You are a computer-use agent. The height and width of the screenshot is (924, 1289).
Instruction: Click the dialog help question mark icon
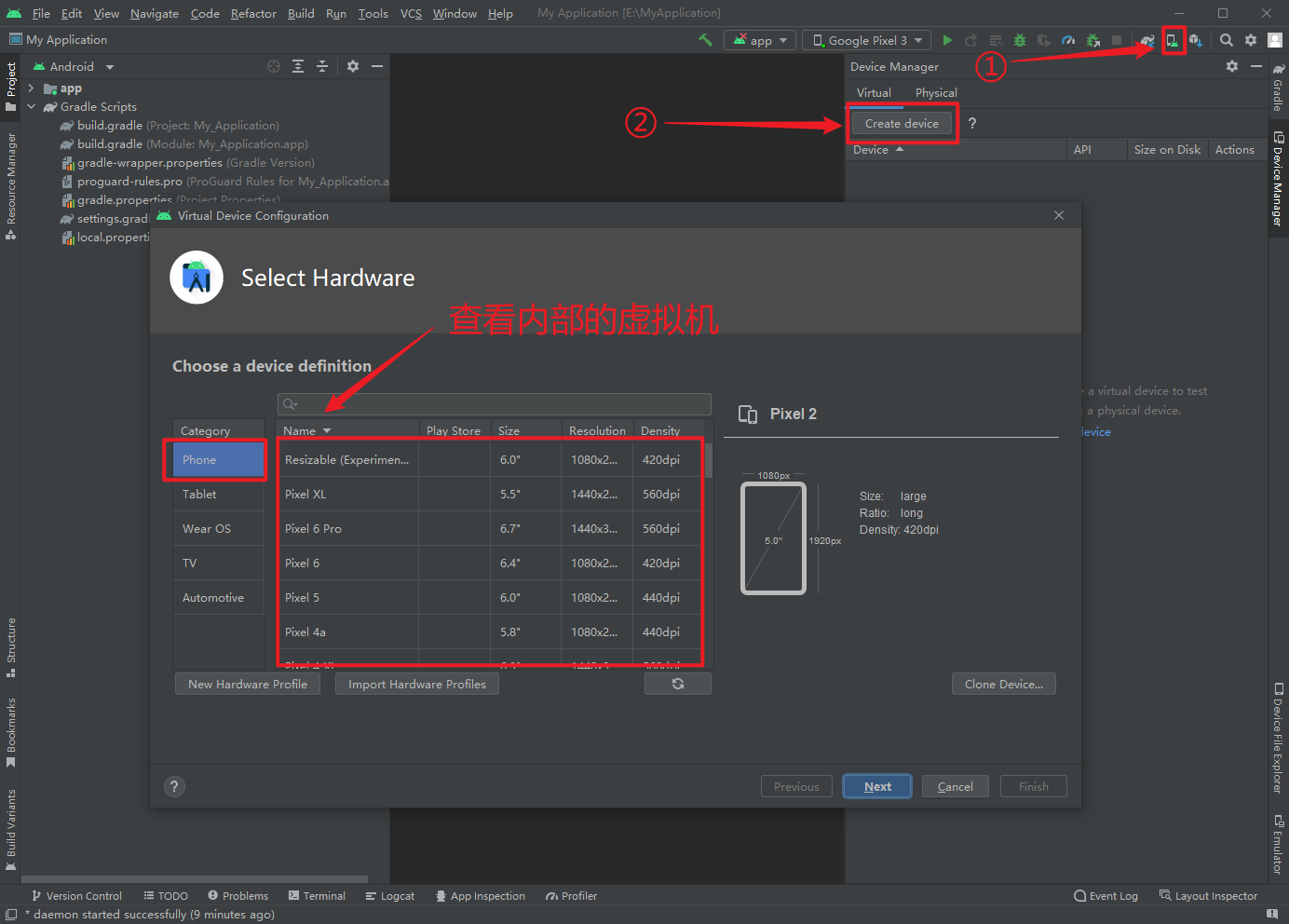[174, 786]
